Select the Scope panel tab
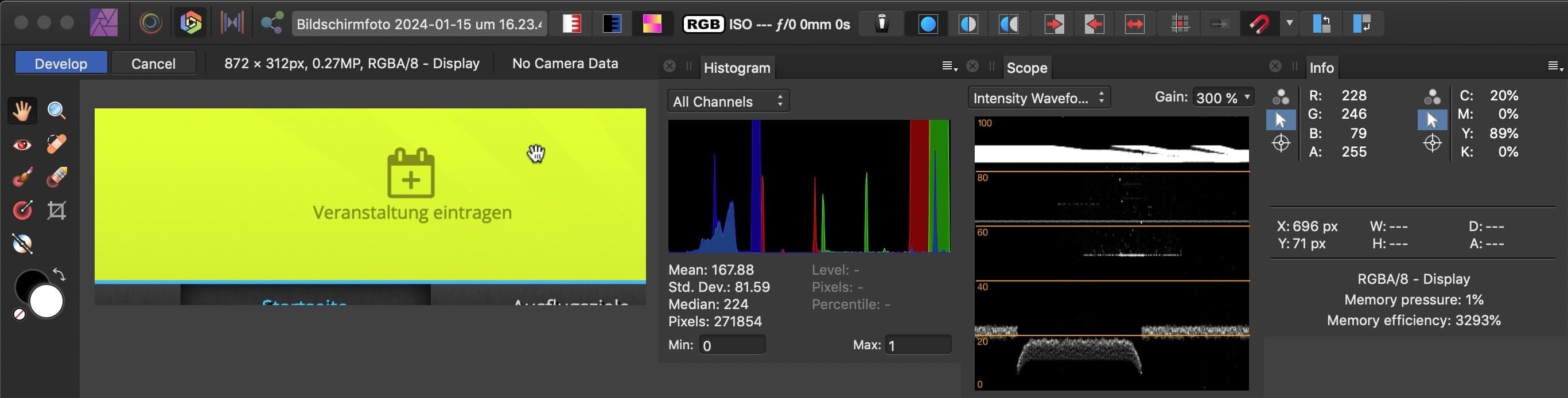 point(1026,68)
